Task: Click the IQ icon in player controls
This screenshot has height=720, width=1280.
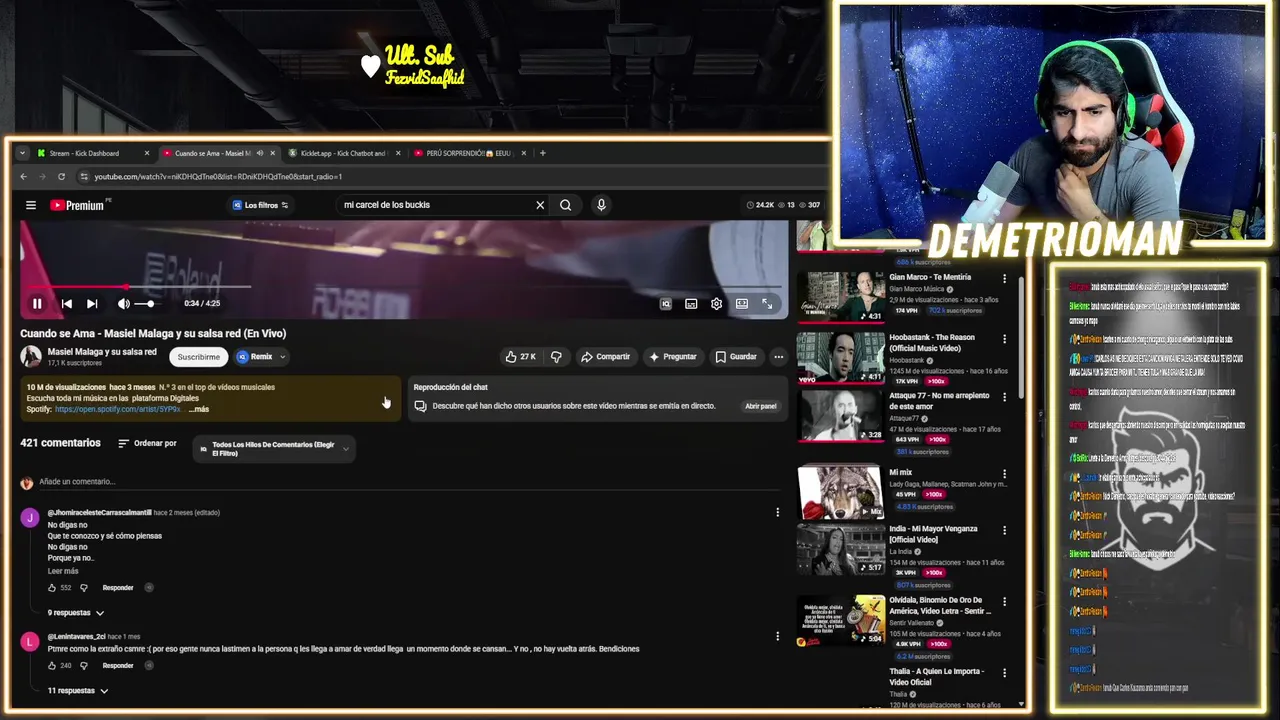Action: coord(666,304)
